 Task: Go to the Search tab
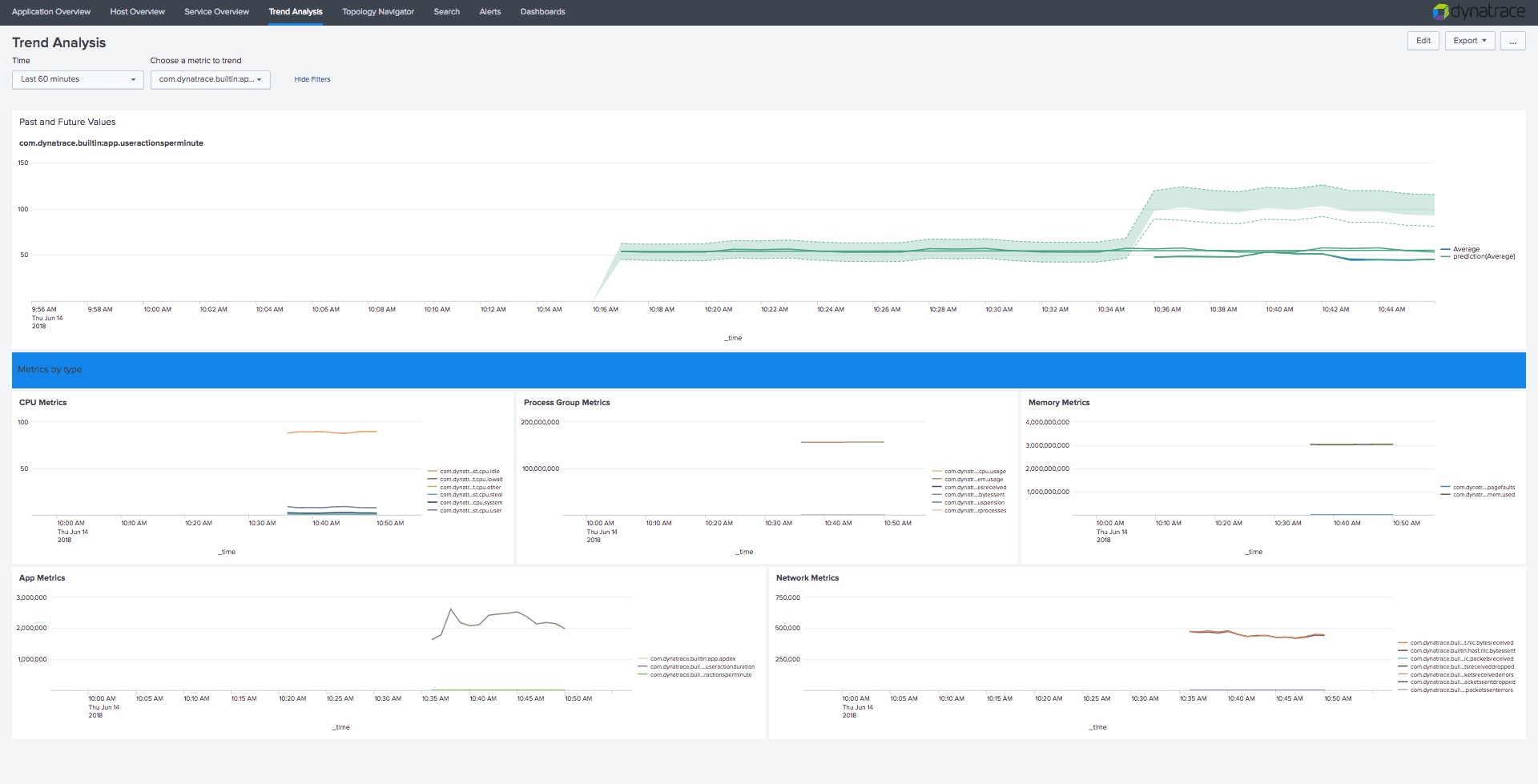coord(447,12)
